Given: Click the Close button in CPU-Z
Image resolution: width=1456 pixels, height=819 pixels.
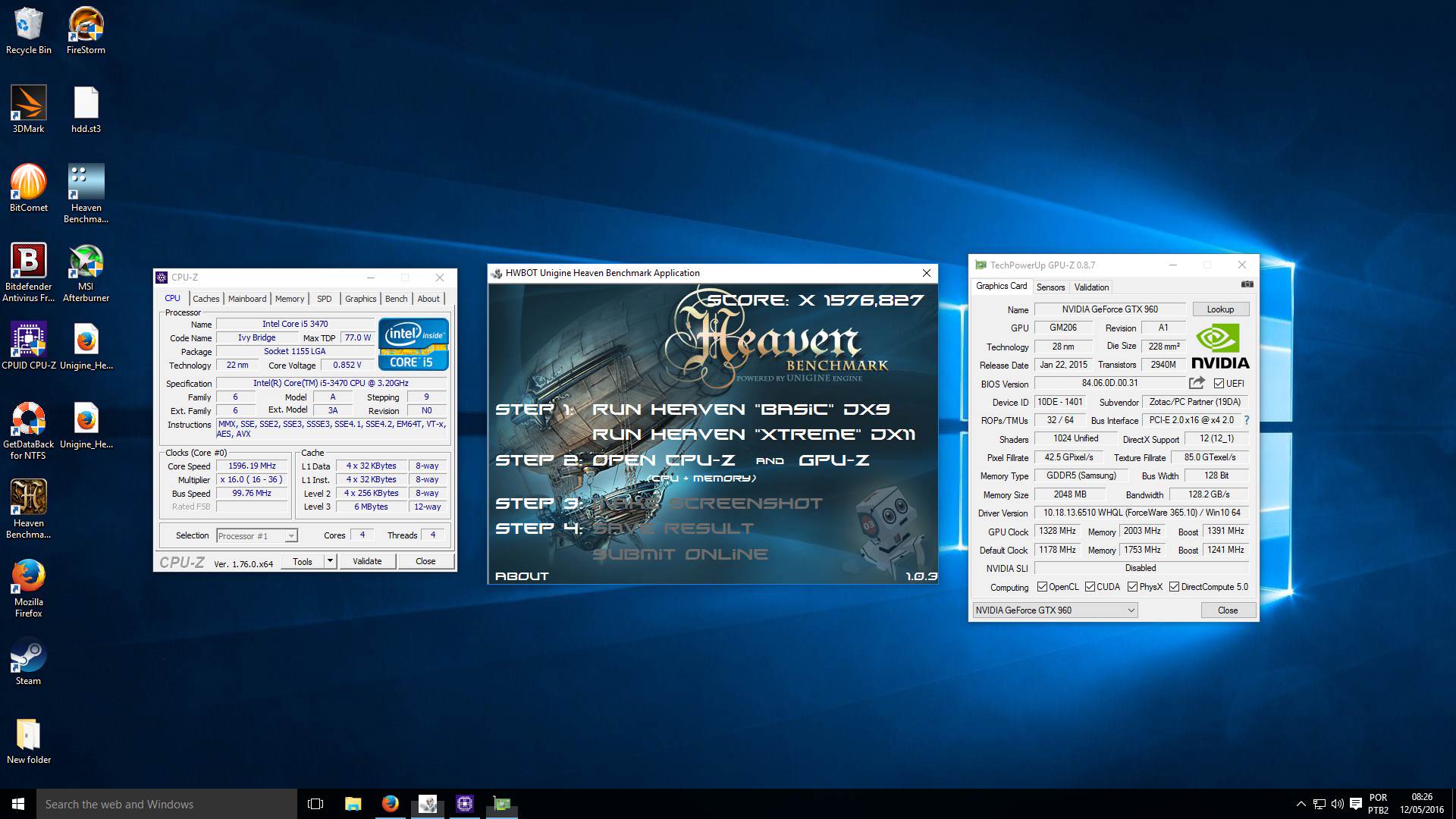Looking at the screenshot, I should [425, 561].
